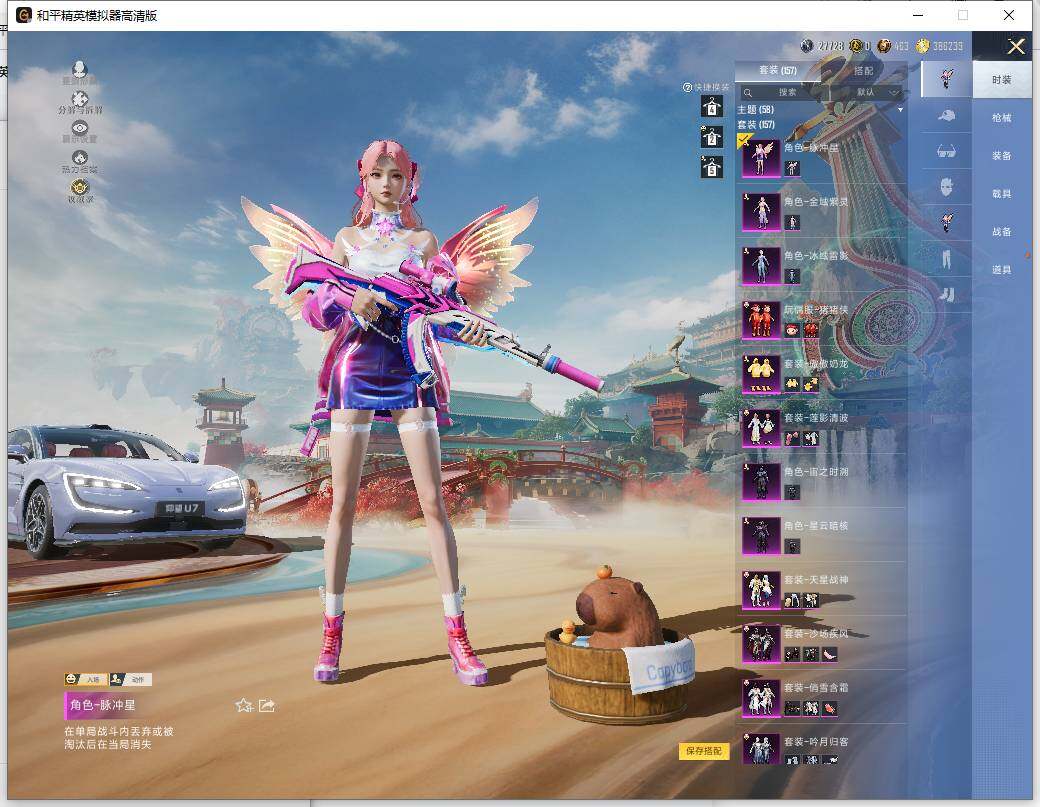Open the 热力值 flame icon
This screenshot has height=807, width=1040.
(80, 158)
